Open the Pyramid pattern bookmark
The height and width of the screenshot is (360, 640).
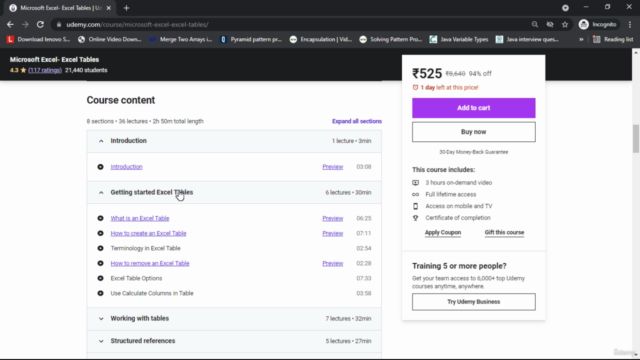251,40
